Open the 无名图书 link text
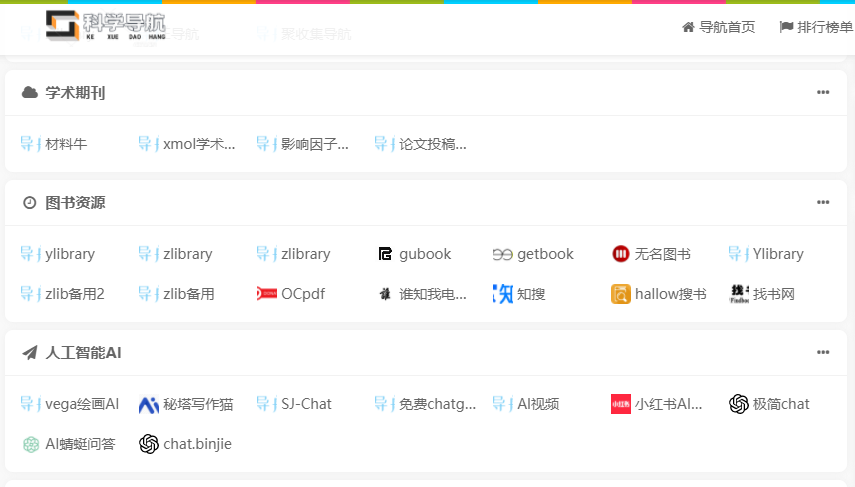The image size is (855, 487). coord(663,254)
